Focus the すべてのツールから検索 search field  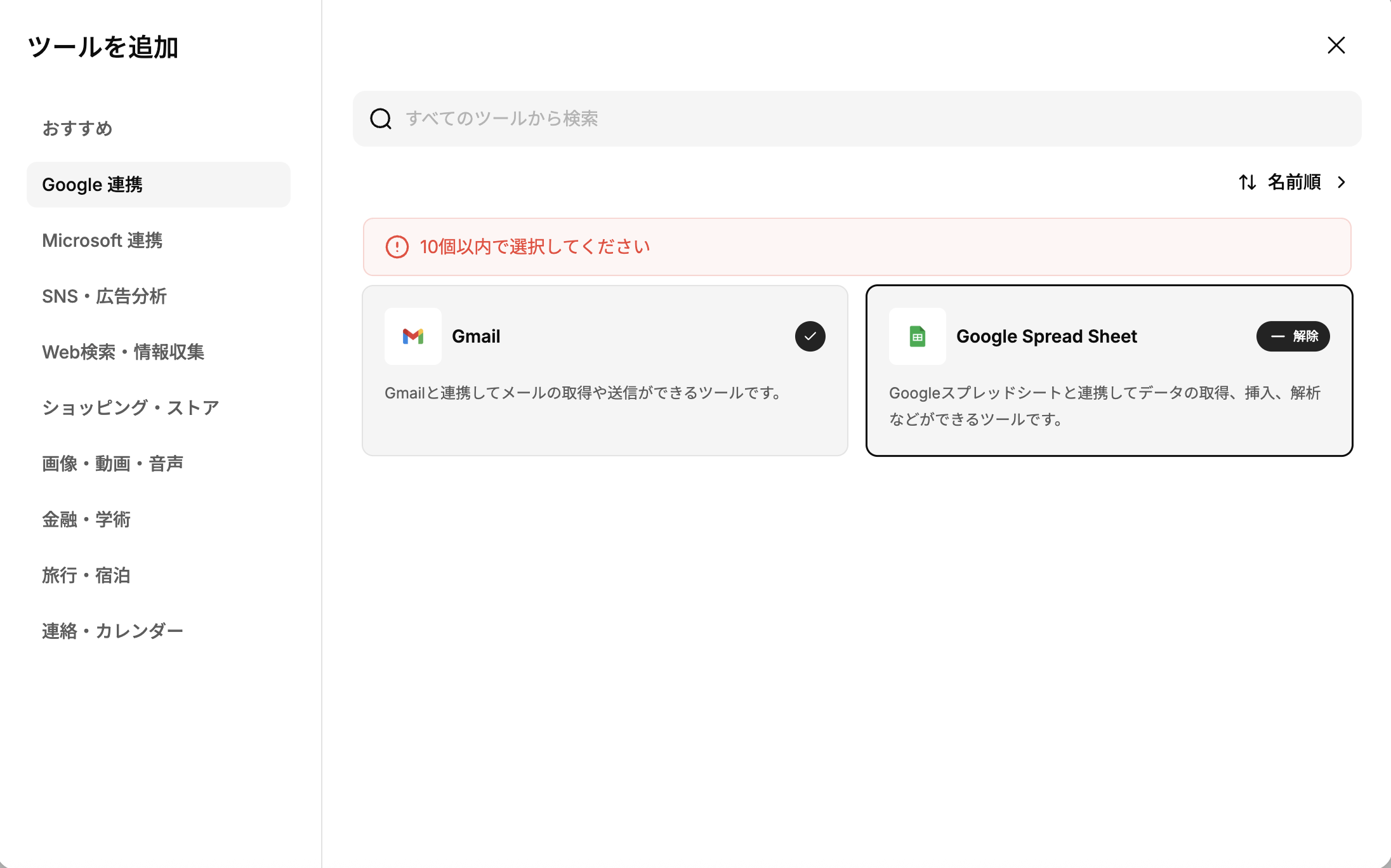tap(876, 119)
